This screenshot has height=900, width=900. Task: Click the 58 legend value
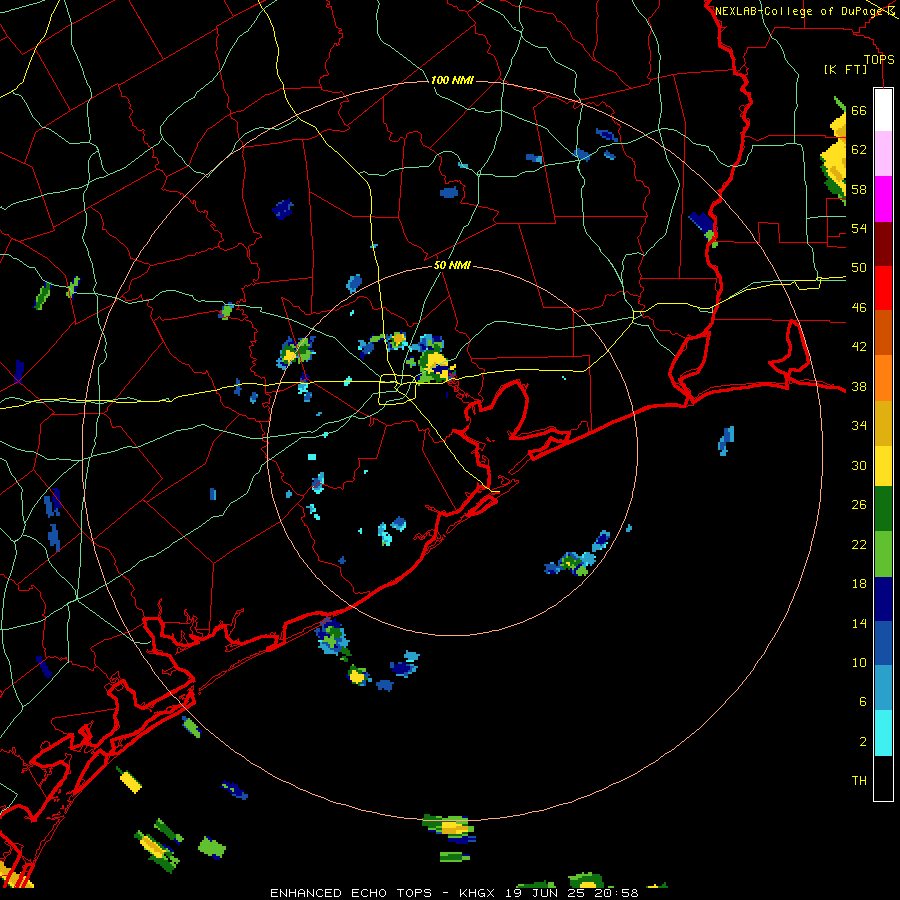(x=859, y=189)
